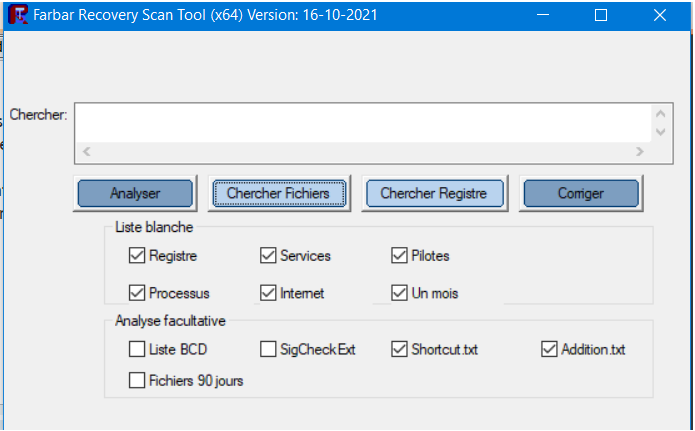Click the search box scroll left arrow
695x431 pixels.
click(x=86, y=152)
